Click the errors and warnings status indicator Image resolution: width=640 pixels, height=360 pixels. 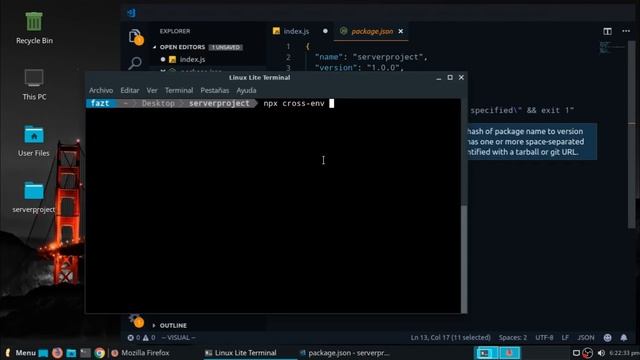(141, 338)
